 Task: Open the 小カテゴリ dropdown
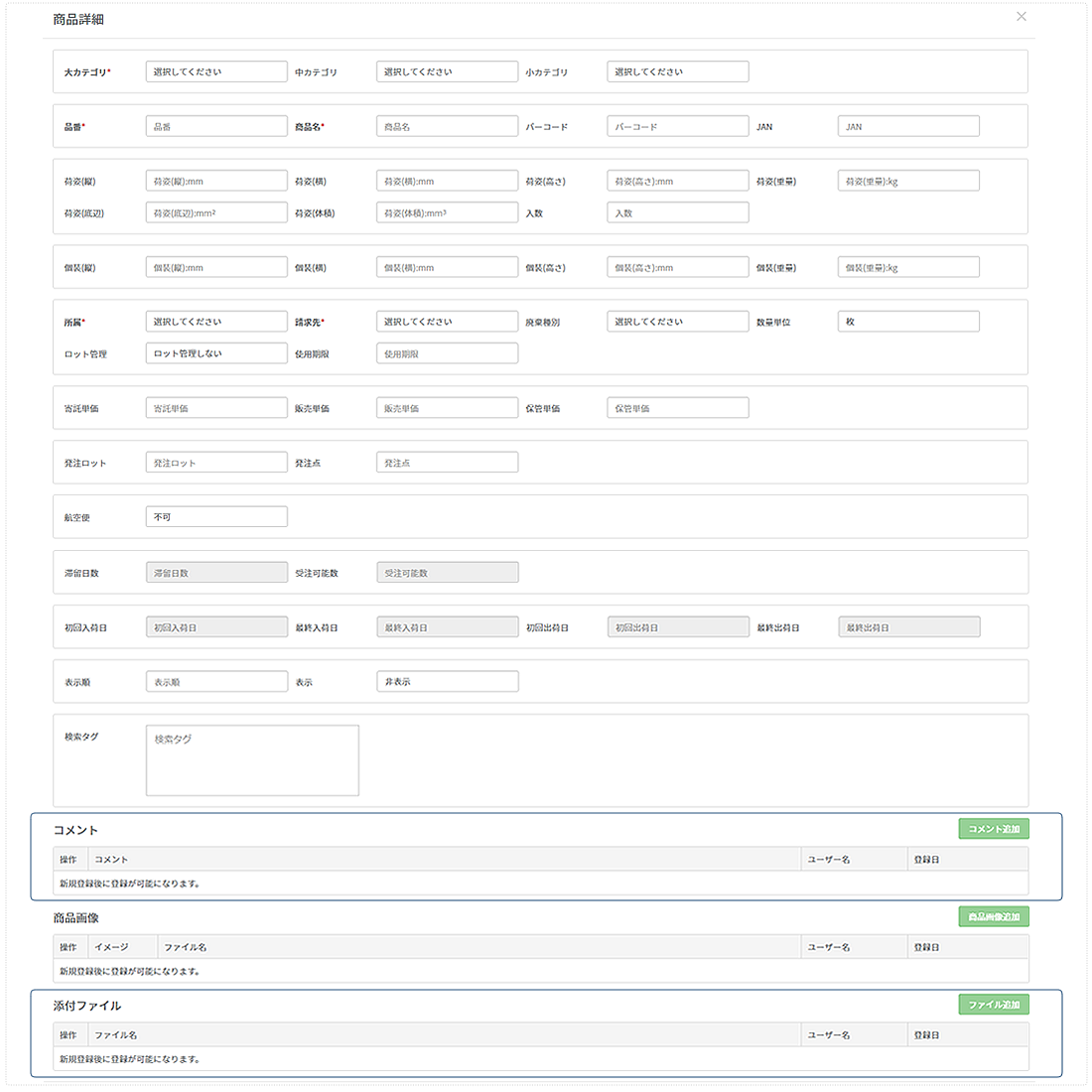677,71
